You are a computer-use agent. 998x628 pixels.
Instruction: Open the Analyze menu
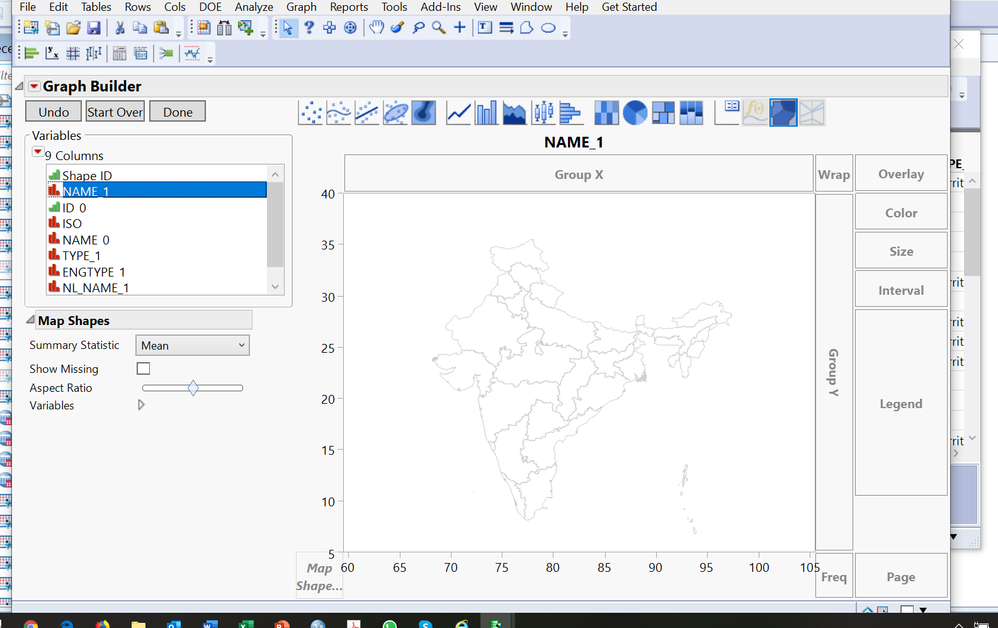click(x=254, y=7)
